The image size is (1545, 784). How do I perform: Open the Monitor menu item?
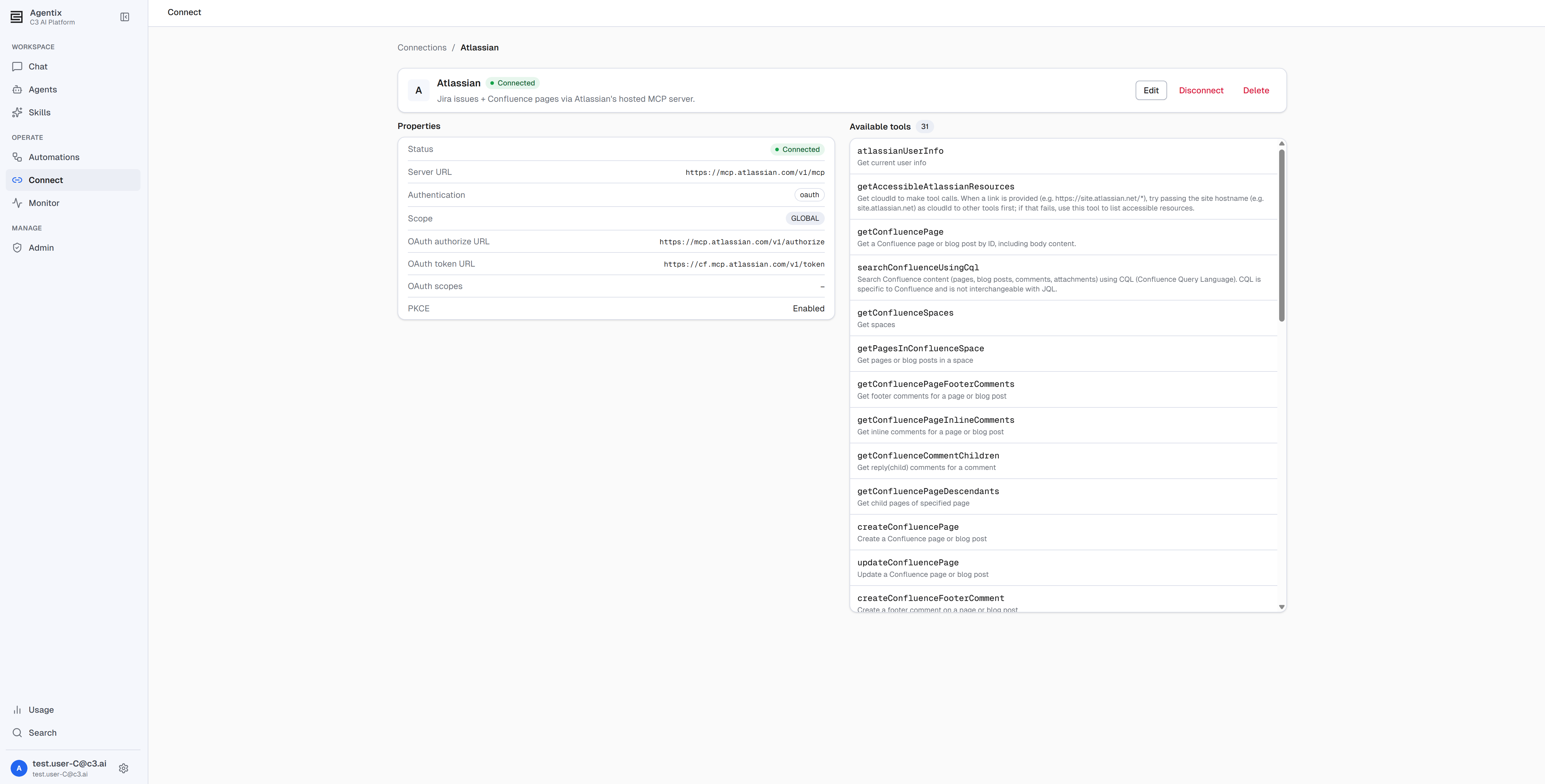(x=73, y=203)
